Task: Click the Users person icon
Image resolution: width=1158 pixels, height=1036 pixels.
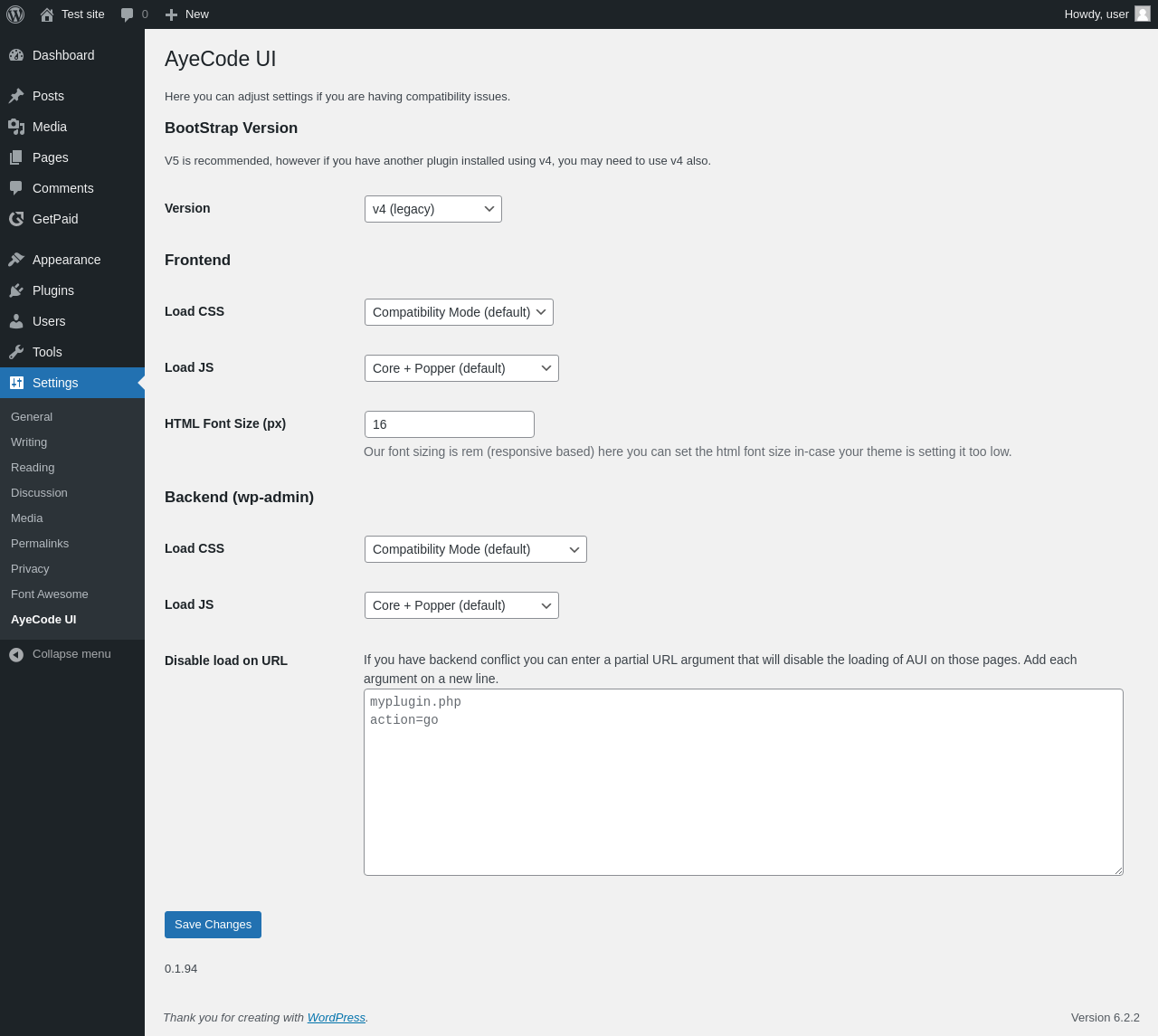Action: [16, 321]
